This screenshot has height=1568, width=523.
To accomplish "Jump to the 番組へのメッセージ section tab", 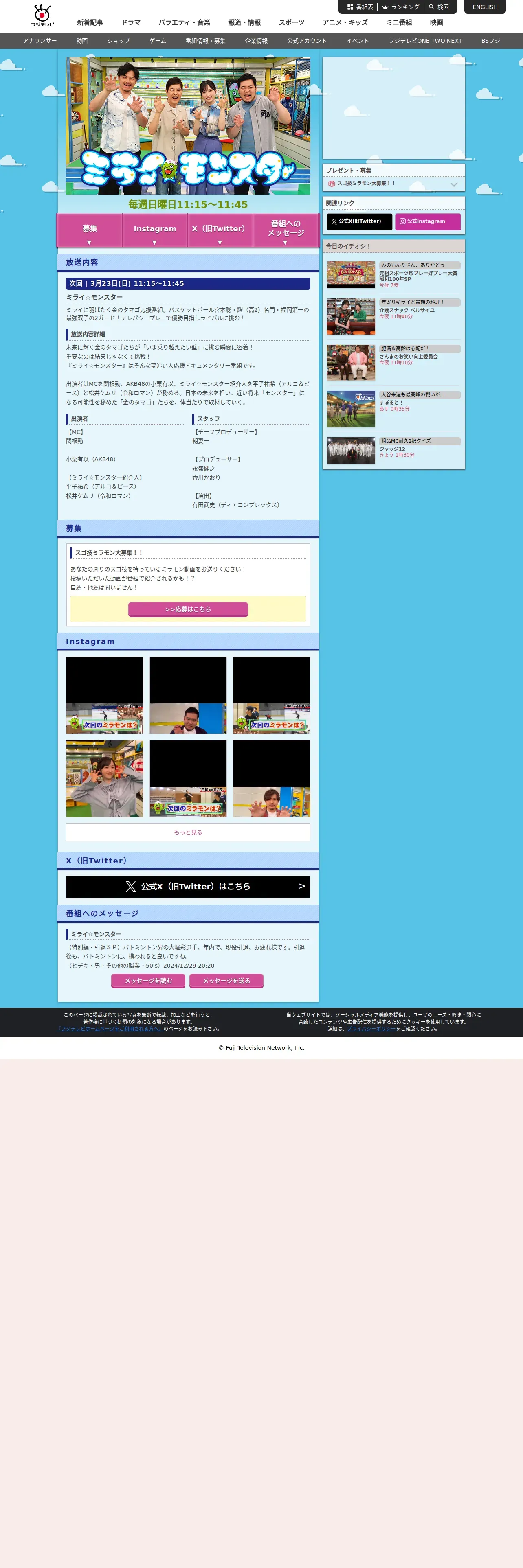I will [286, 231].
